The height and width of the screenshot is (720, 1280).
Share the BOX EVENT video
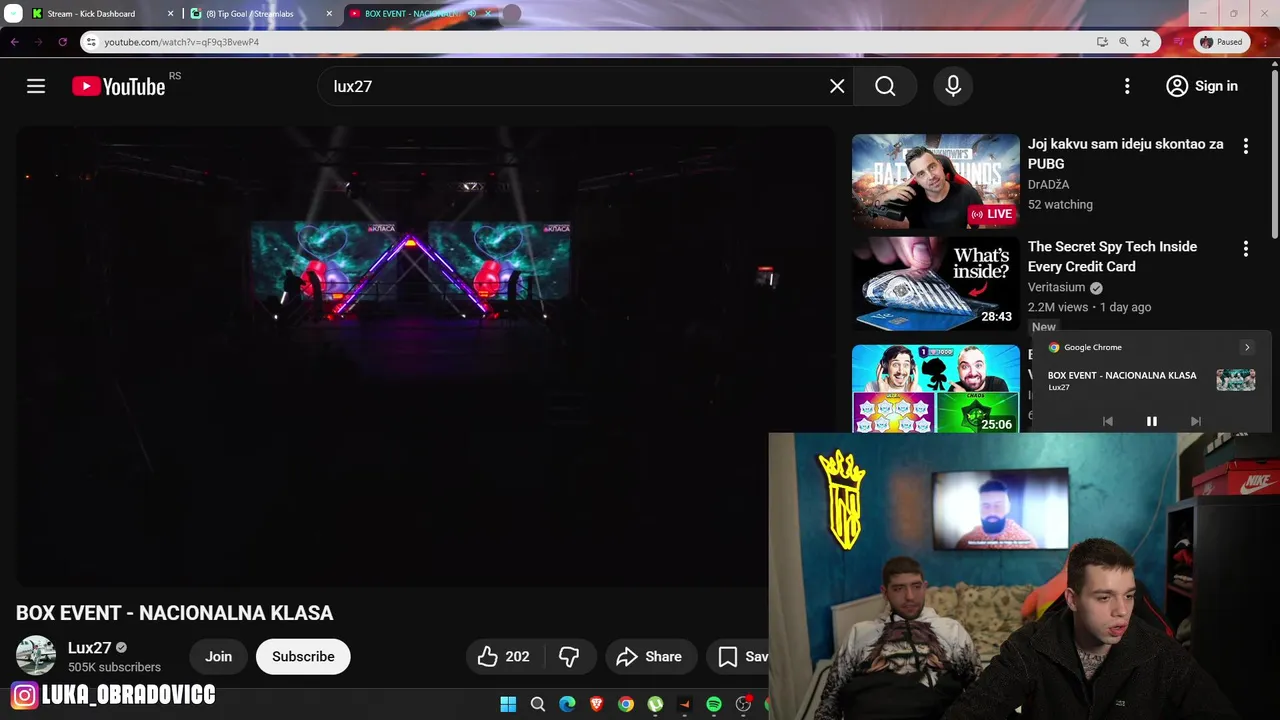650,657
